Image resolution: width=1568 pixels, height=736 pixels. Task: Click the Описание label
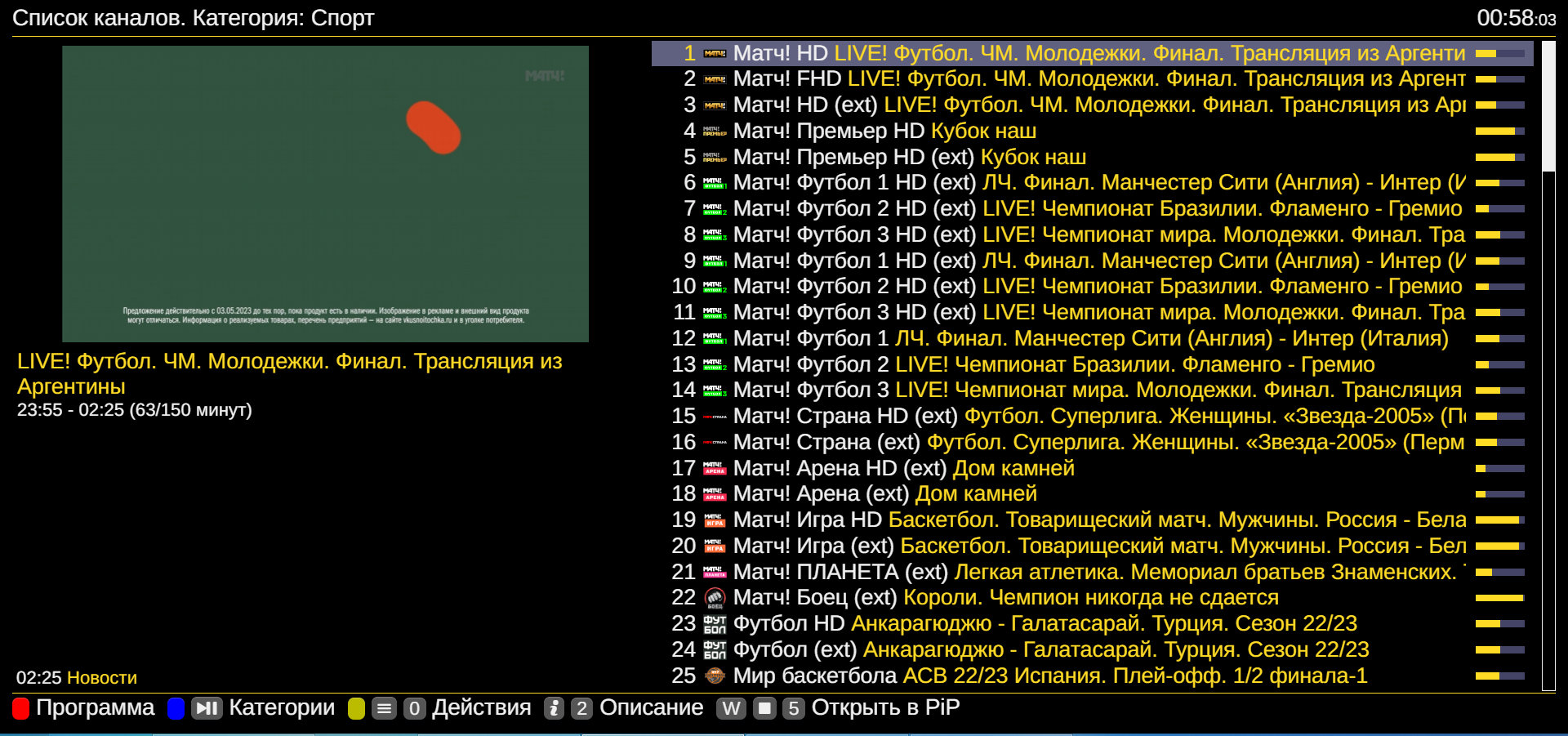pyautogui.click(x=651, y=707)
